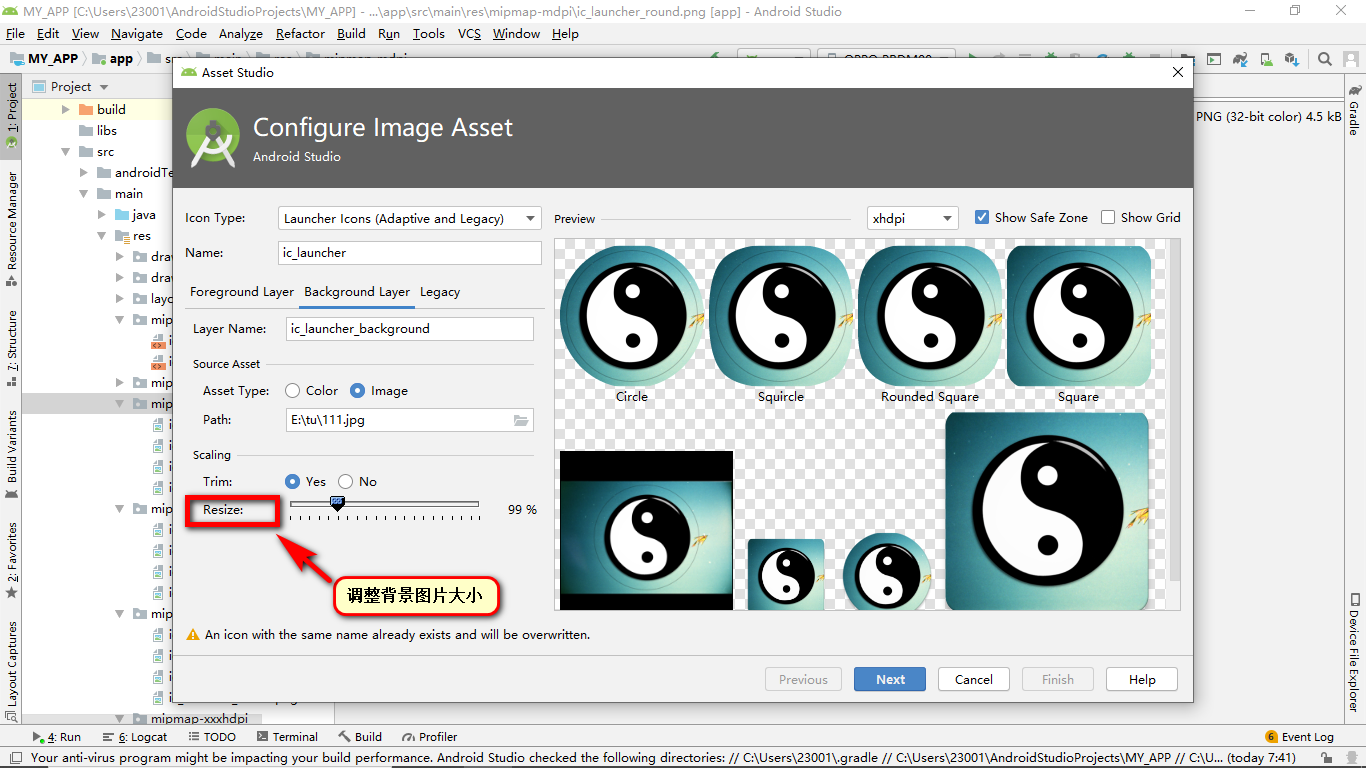
Task: Open the SDK Manager toolbar icon
Action: click(1292, 59)
